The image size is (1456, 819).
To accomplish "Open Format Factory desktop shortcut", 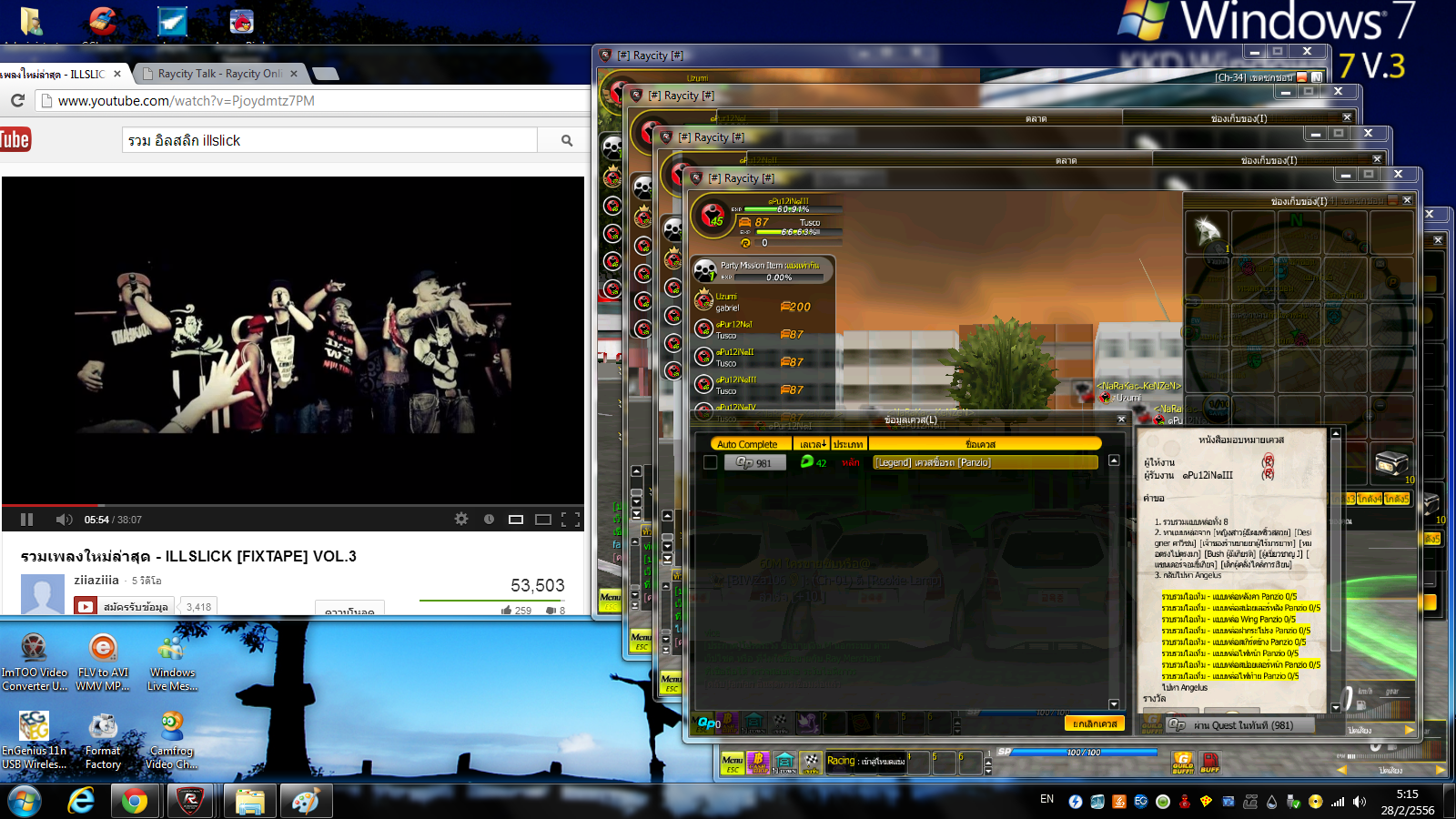I will [103, 741].
